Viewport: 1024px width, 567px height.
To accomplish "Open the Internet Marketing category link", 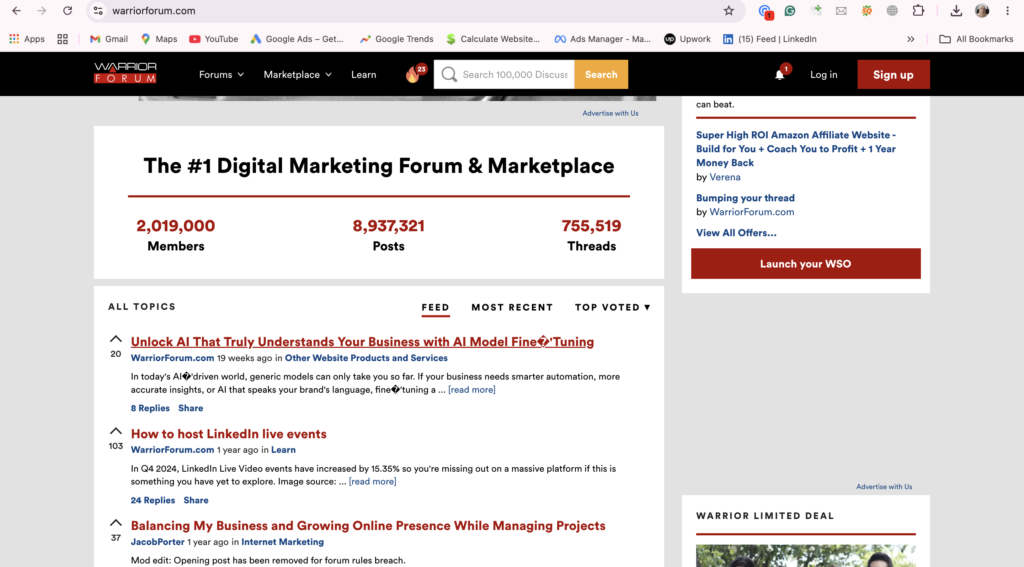I will point(283,542).
